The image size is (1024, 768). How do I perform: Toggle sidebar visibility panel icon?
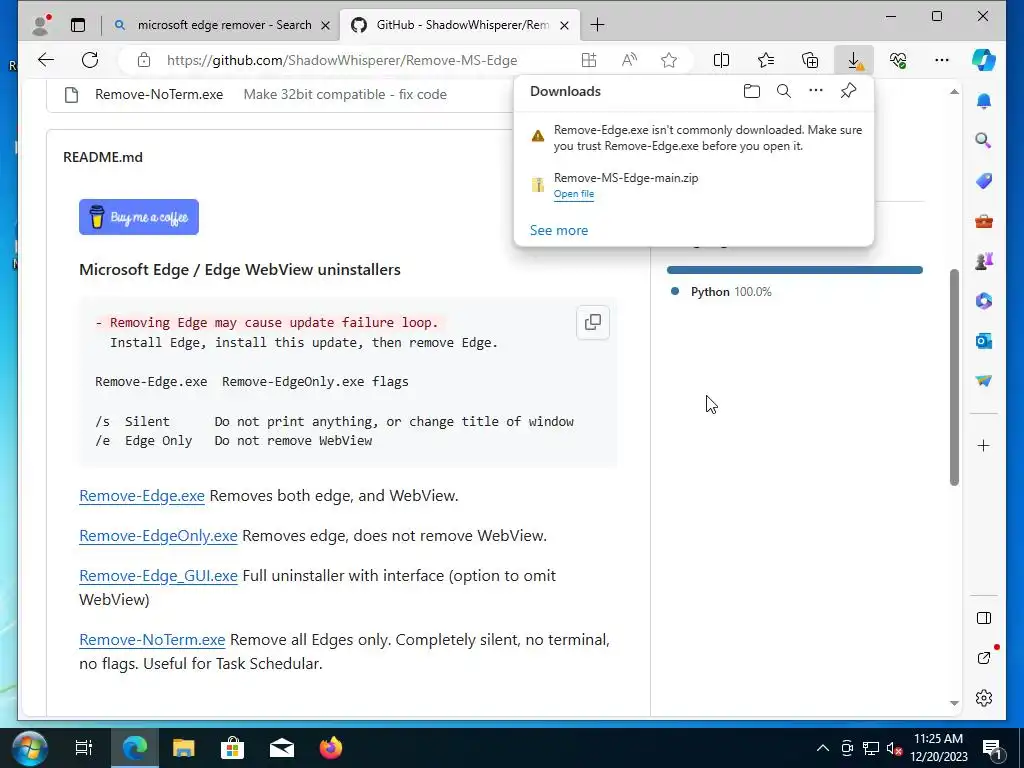(x=984, y=618)
